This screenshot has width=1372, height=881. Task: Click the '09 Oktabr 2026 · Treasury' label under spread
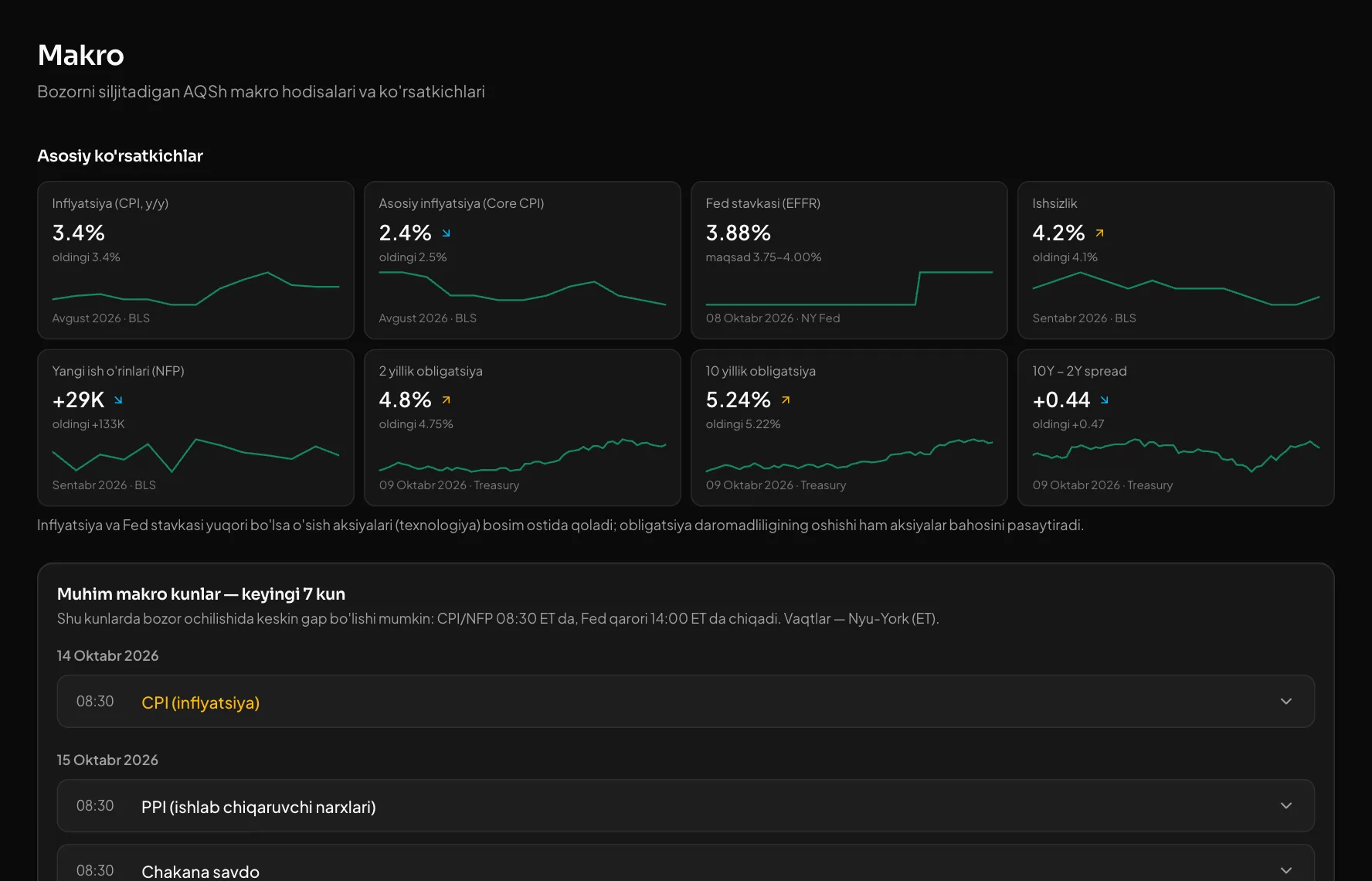click(1102, 485)
